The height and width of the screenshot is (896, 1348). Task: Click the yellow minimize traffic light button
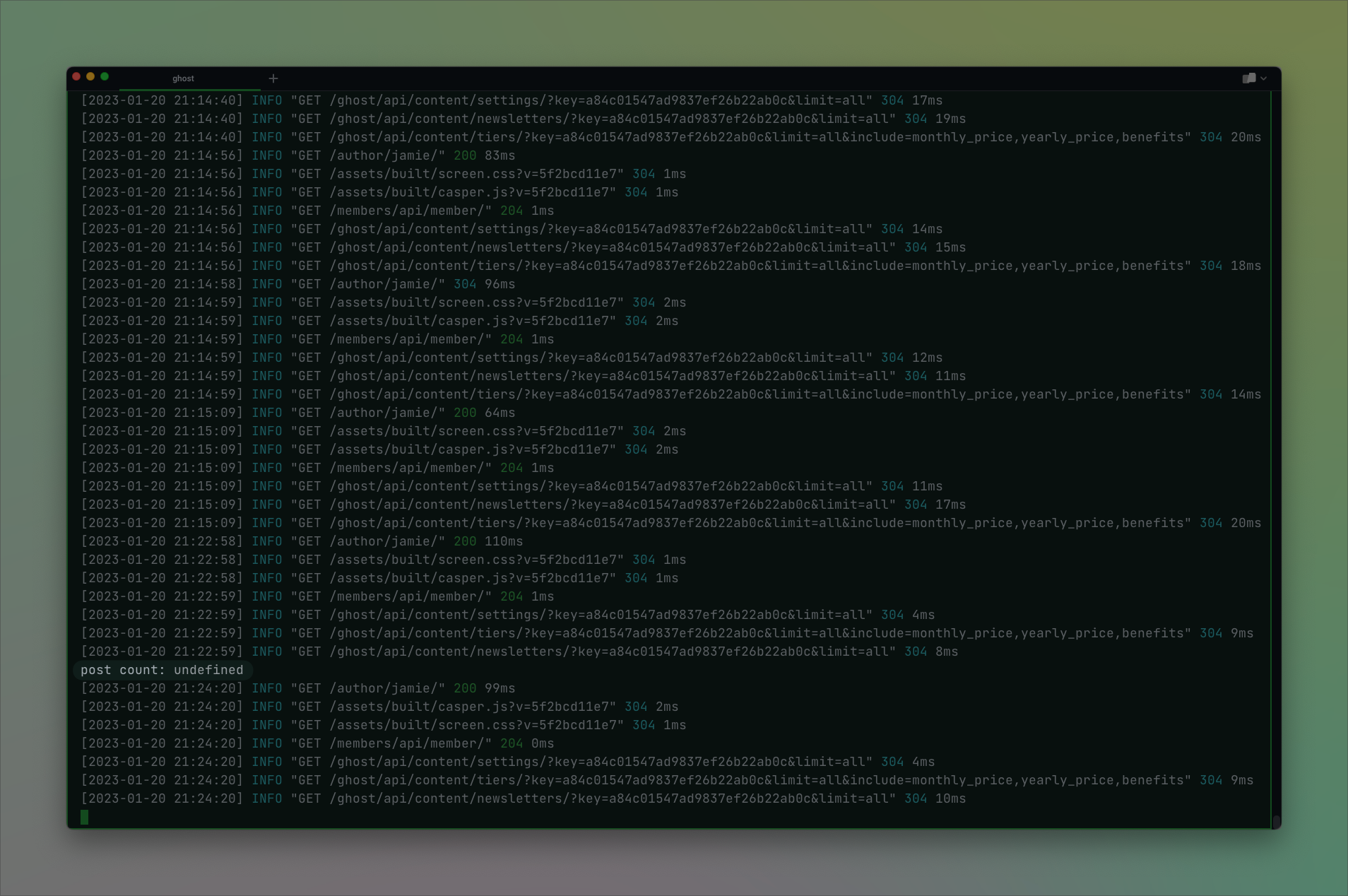pos(90,75)
